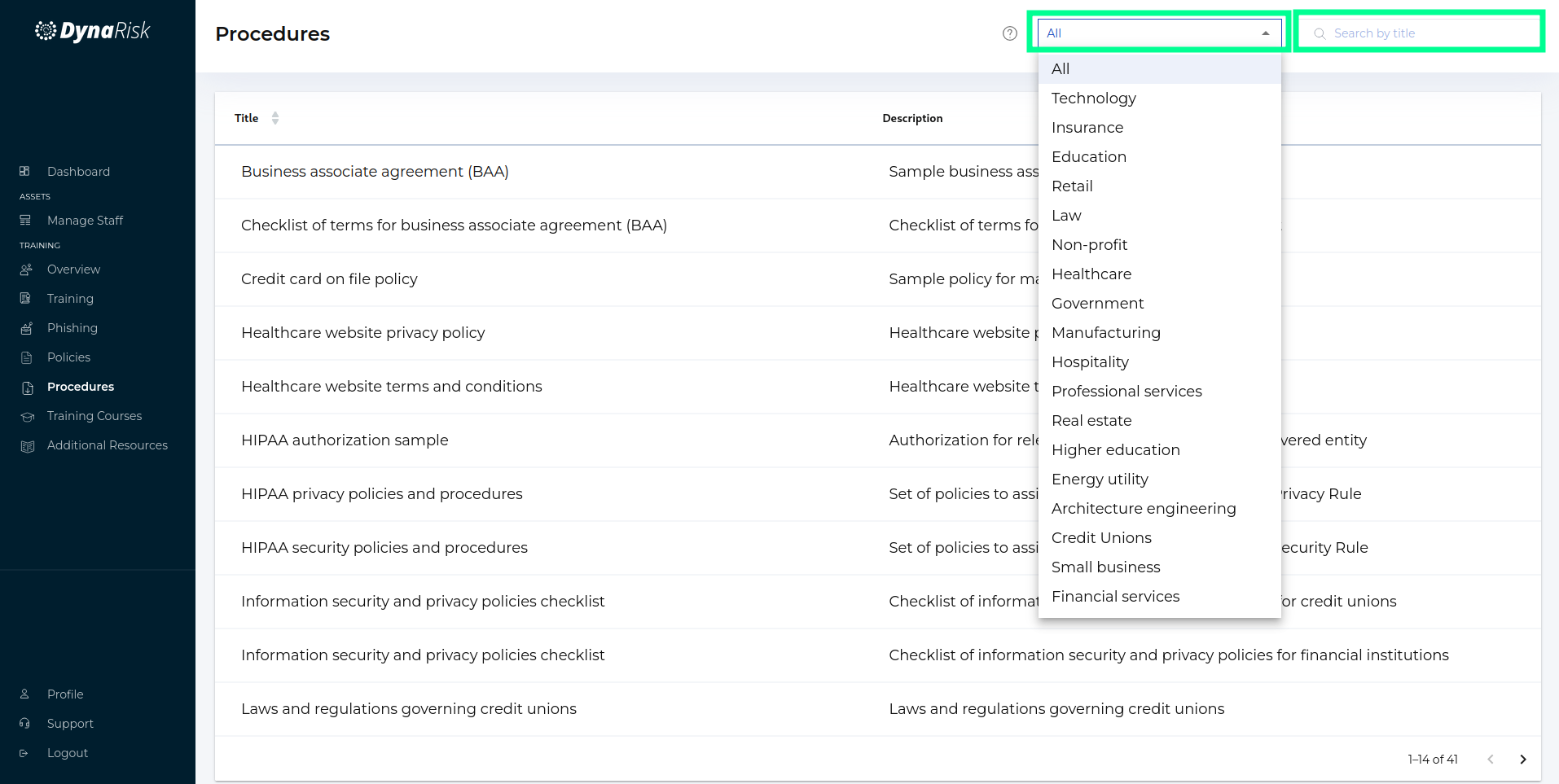The height and width of the screenshot is (784, 1559).
Task: Open Checklist of terms for business associate agreement
Action: pyautogui.click(x=878, y=226)
